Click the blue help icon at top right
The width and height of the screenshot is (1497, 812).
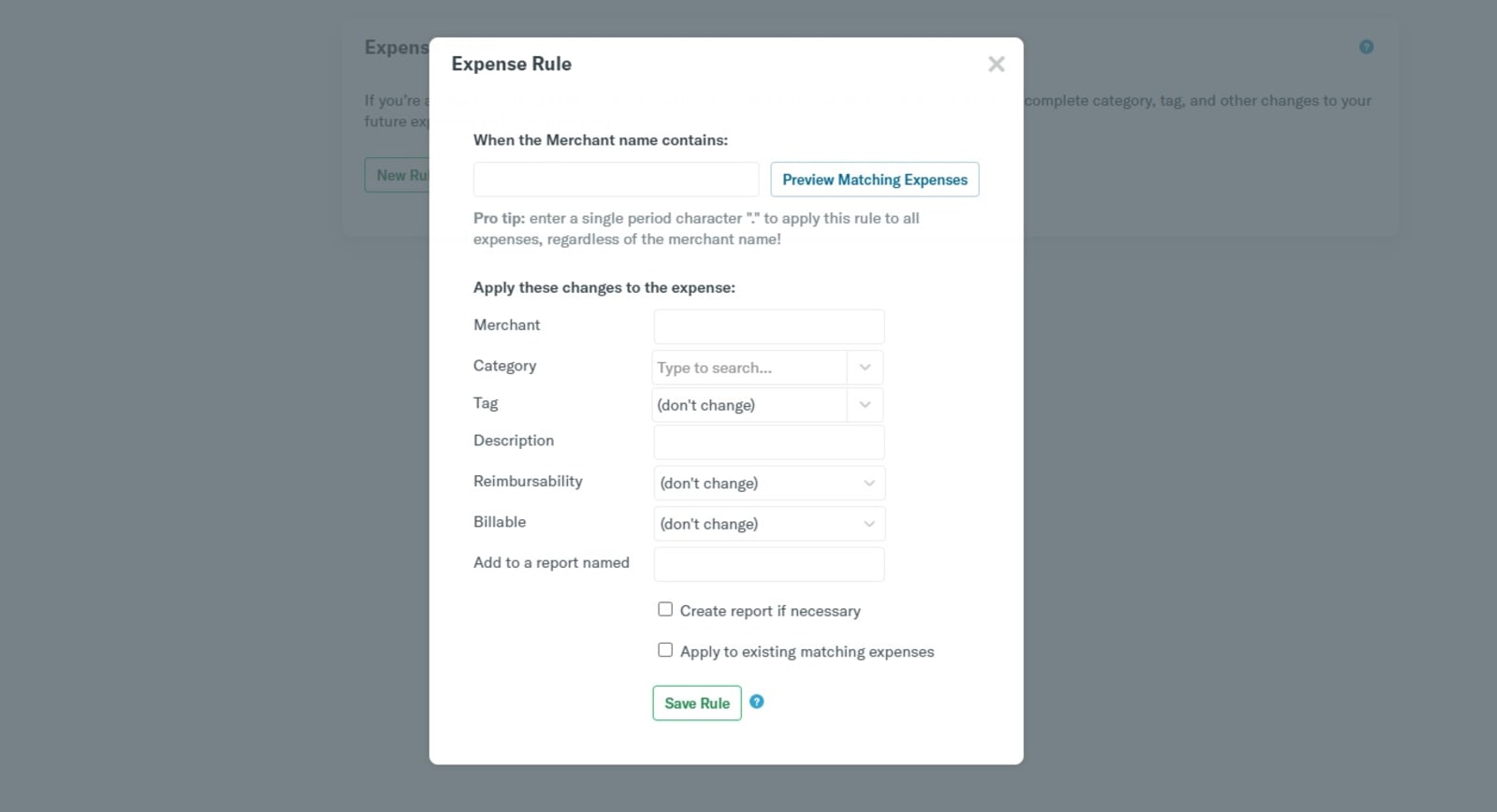click(1366, 46)
